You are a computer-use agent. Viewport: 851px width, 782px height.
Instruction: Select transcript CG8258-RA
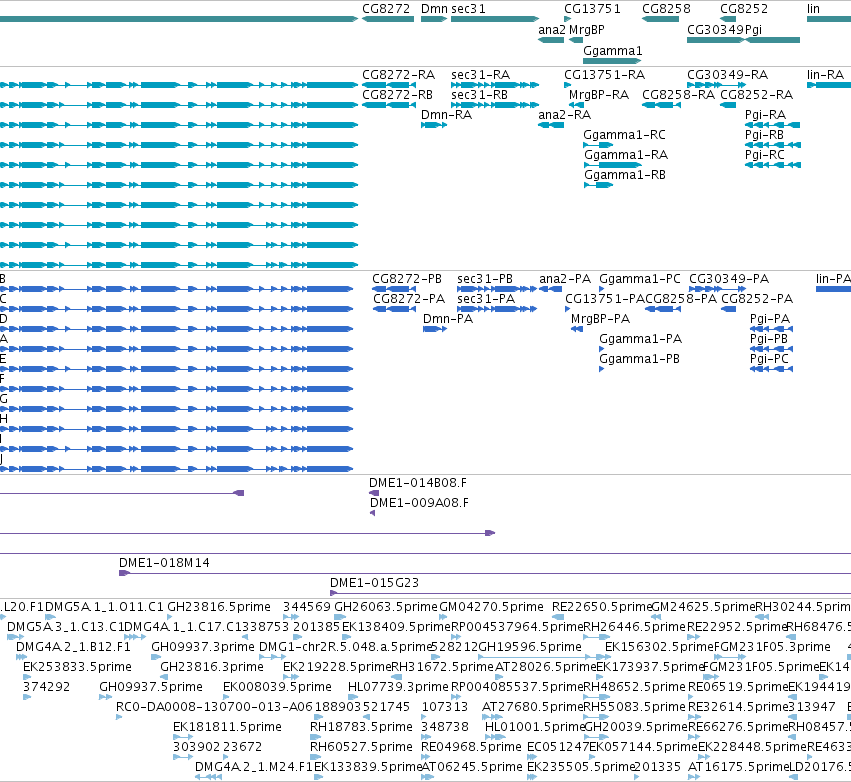pos(678,94)
